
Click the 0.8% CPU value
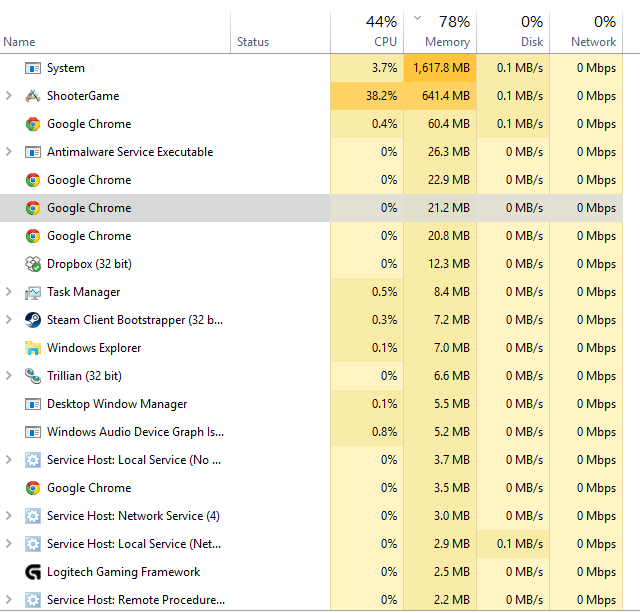coord(384,432)
